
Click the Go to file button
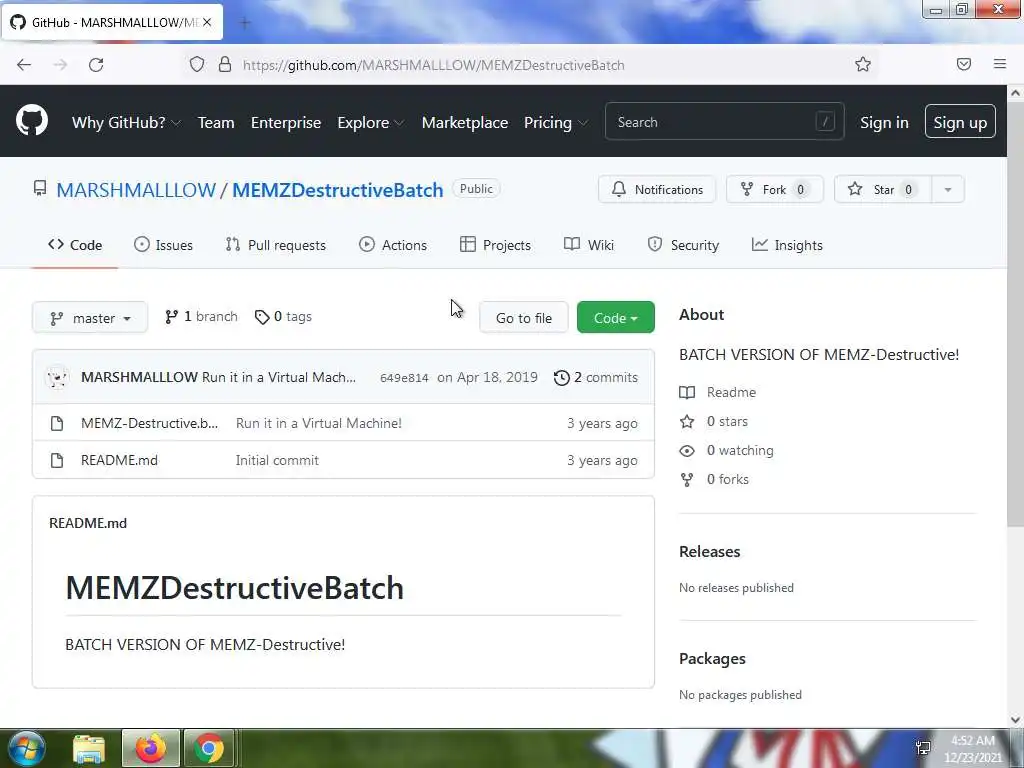click(x=524, y=317)
